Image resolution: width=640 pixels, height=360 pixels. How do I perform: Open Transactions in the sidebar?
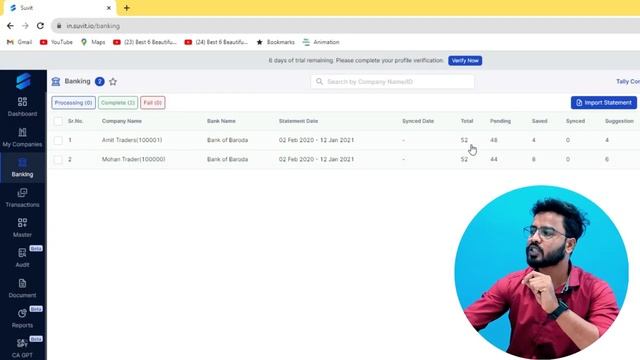coord(22,198)
